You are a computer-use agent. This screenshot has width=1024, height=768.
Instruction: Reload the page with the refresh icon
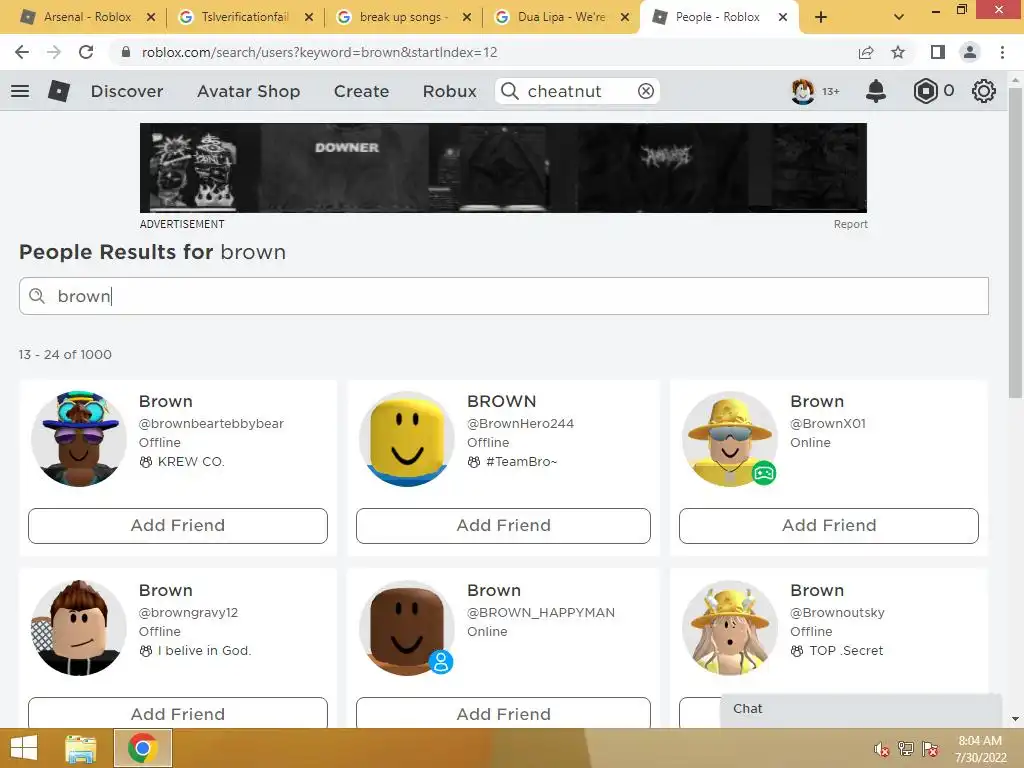[86, 52]
